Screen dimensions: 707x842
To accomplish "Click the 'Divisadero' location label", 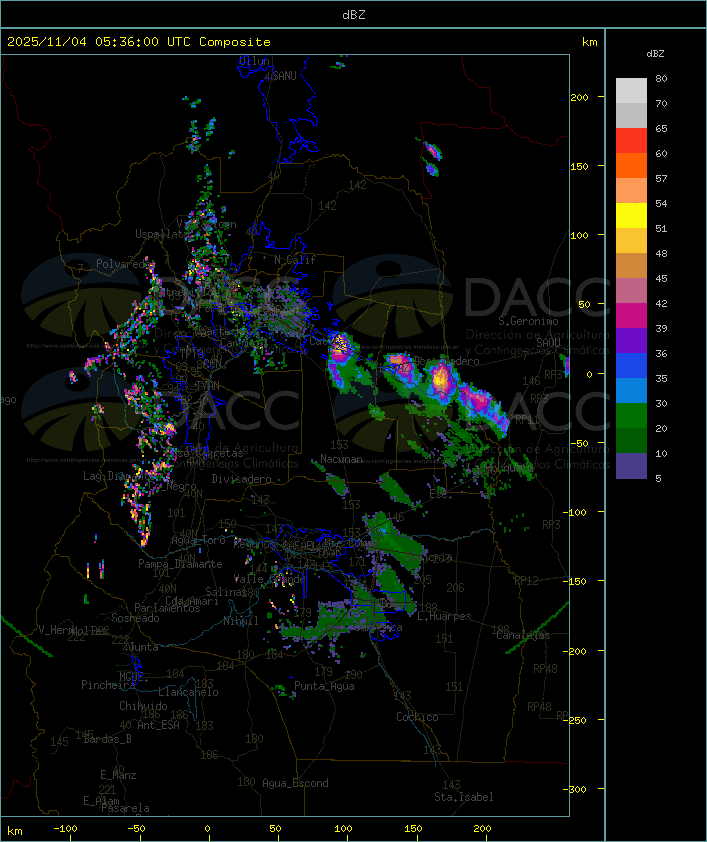I will (x=241, y=479).
